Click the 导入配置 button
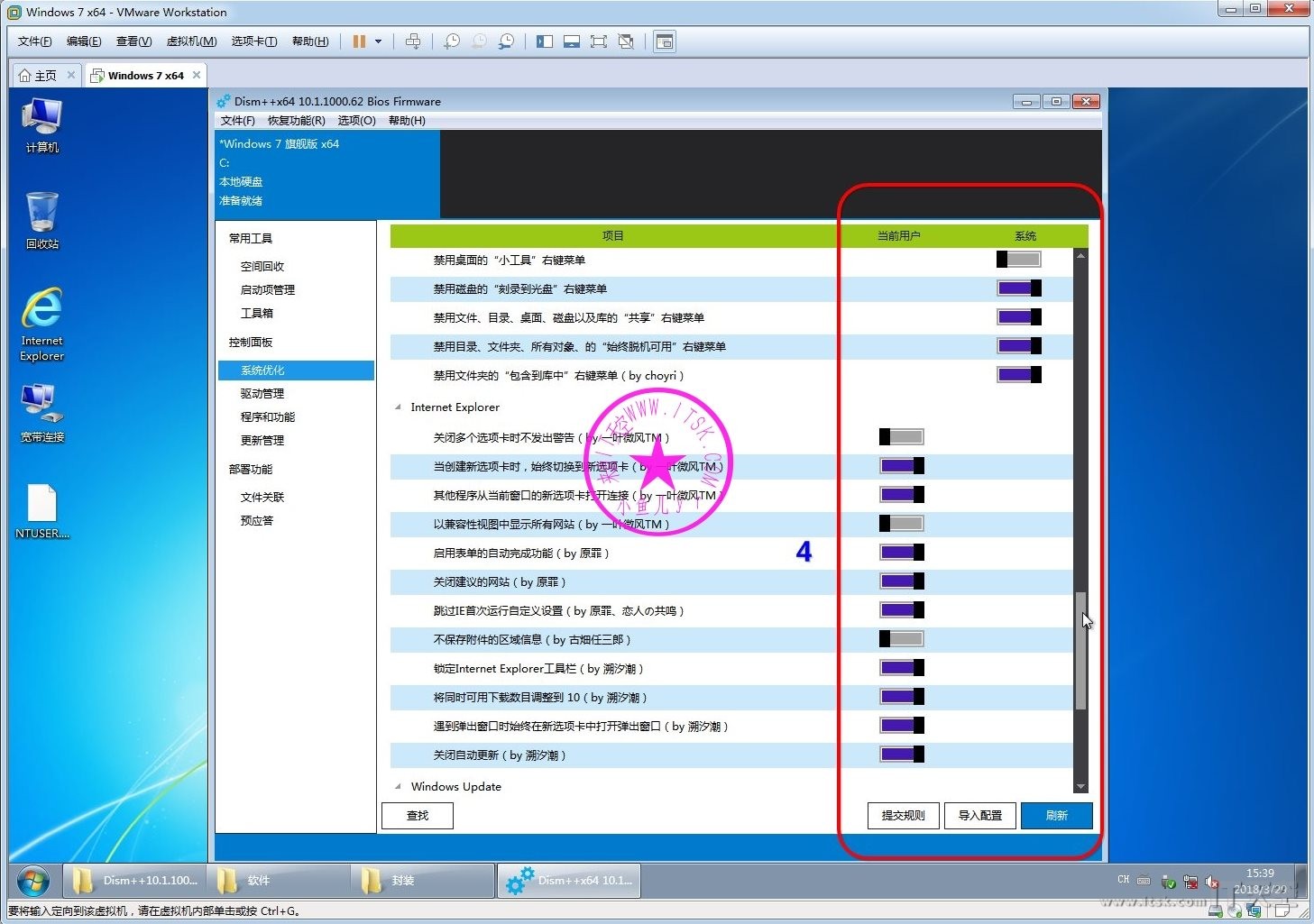Viewport: 1314px width, 924px height. 979,816
